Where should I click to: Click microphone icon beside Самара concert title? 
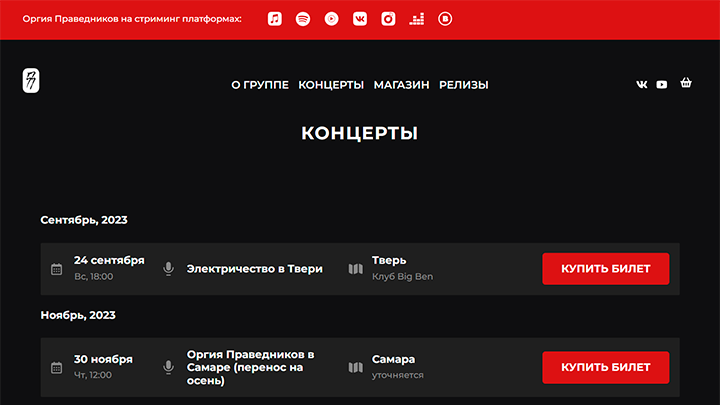(x=169, y=367)
